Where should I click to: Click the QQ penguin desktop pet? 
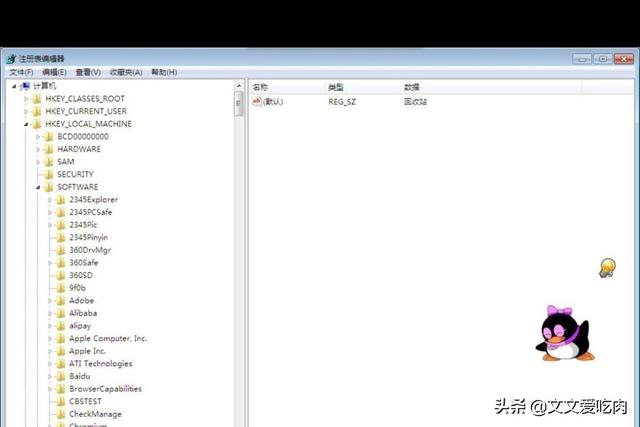point(564,334)
